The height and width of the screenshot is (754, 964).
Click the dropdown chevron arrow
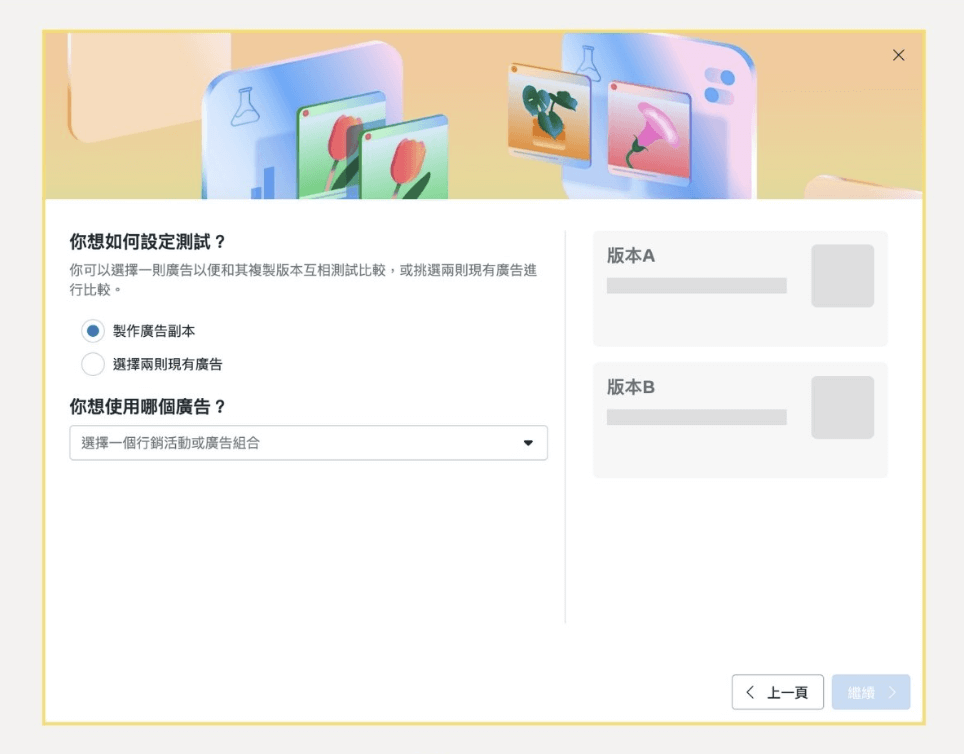[529, 443]
